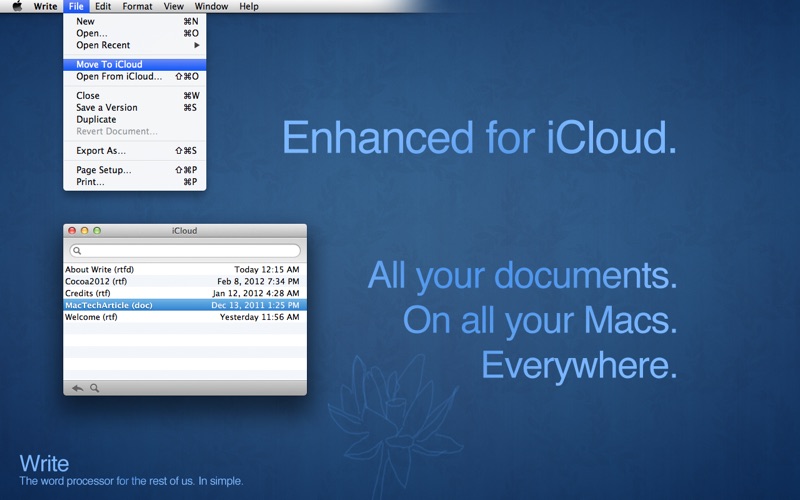Minimize the iCloud window with the yellow button
Viewport: 800px width, 500px height.
(x=84, y=231)
